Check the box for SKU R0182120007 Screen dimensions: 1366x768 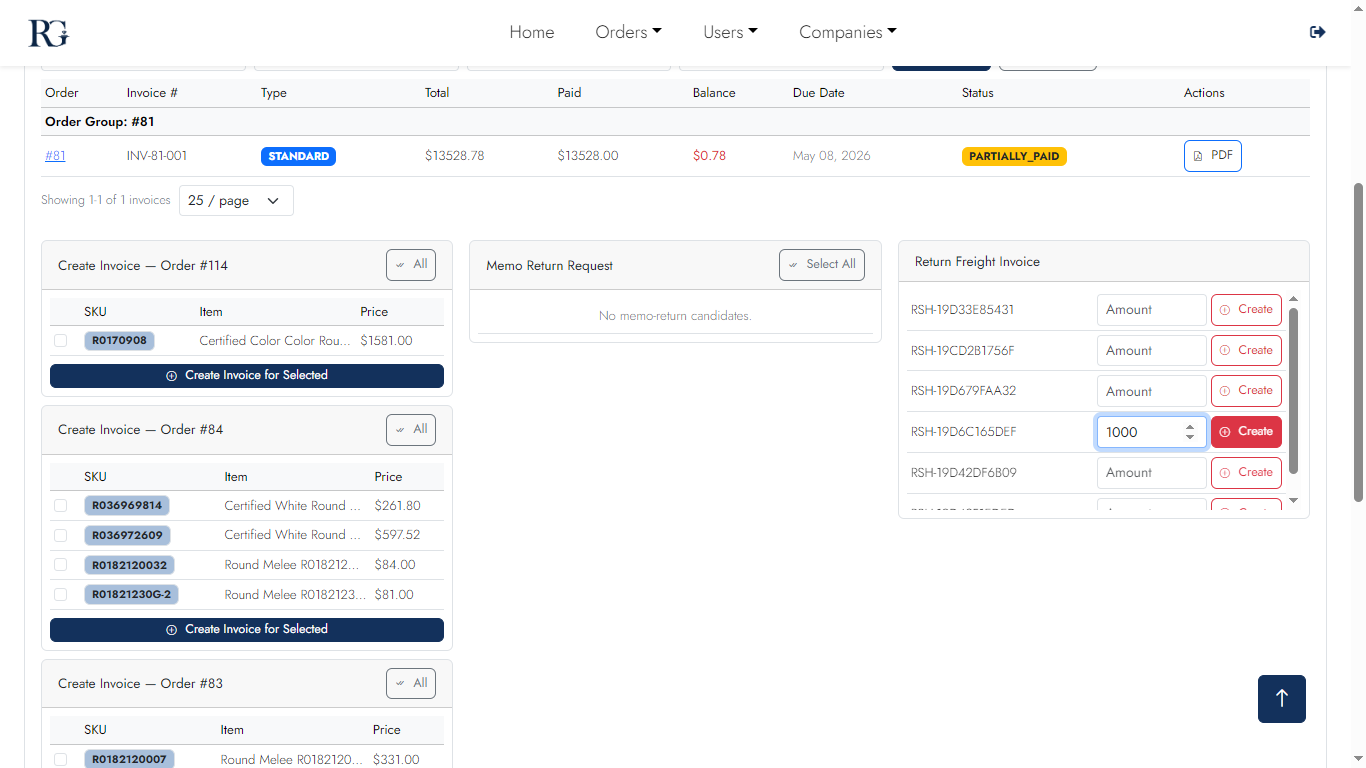60,759
